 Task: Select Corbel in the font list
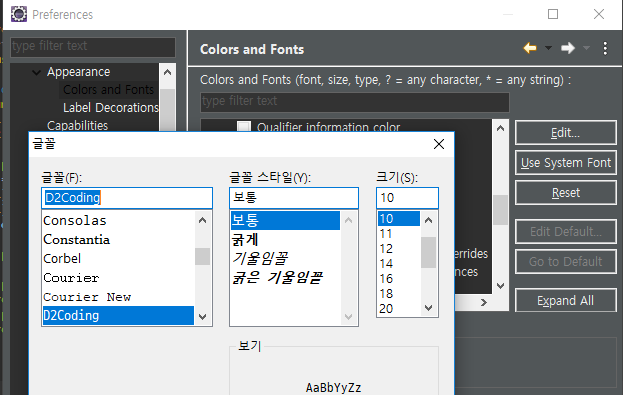[118, 259]
